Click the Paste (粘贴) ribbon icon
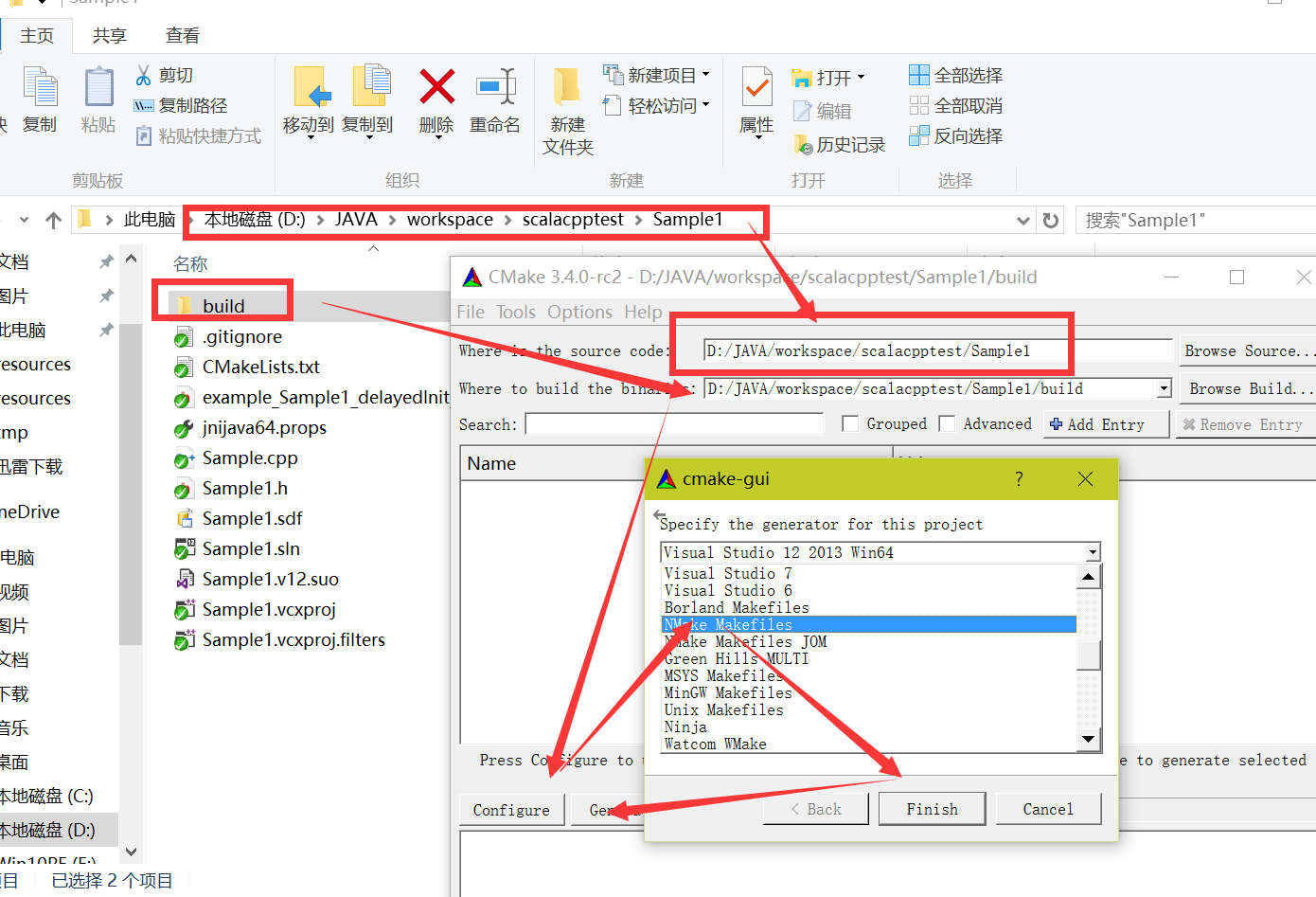This screenshot has width=1316, height=897. click(98, 87)
